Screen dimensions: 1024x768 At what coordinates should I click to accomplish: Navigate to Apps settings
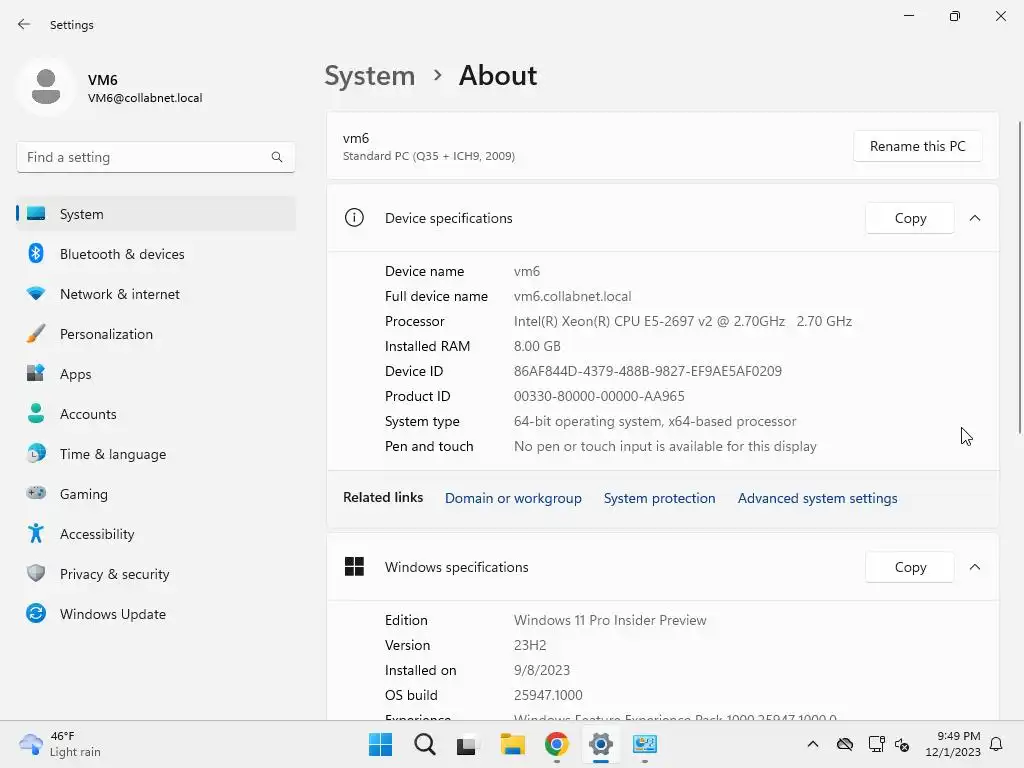(x=156, y=374)
